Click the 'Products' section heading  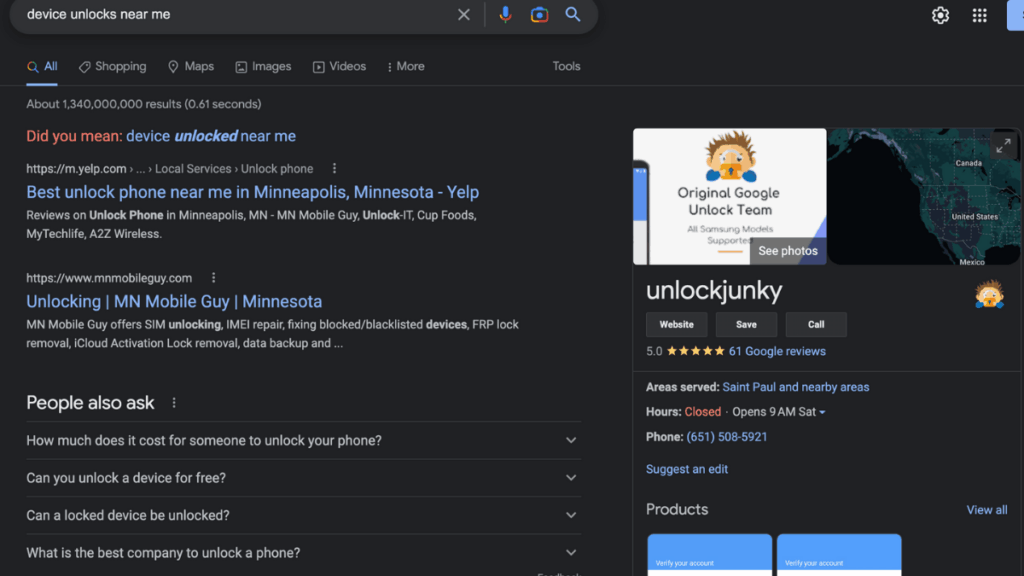point(677,509)
